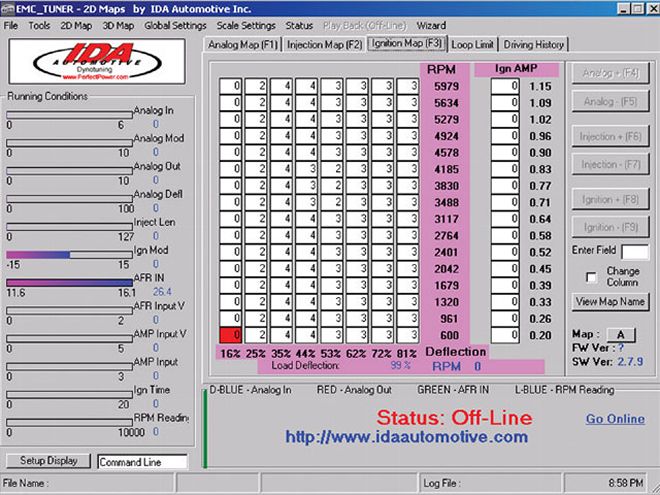Click the Ignition - (F9) button
Screen dimensions: 660x495
point(610,227)
